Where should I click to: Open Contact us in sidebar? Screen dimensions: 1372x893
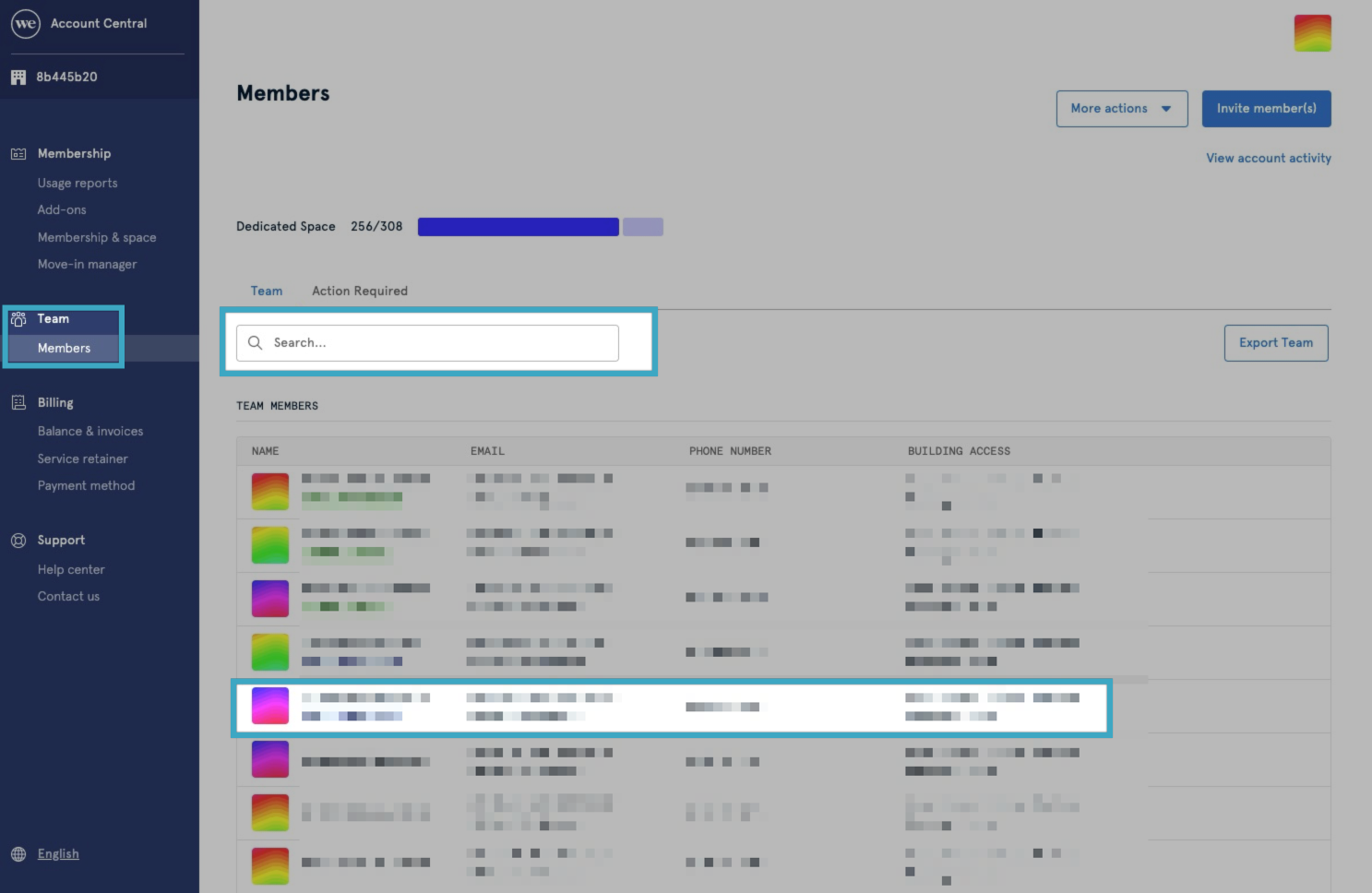[x=68, y=597]
